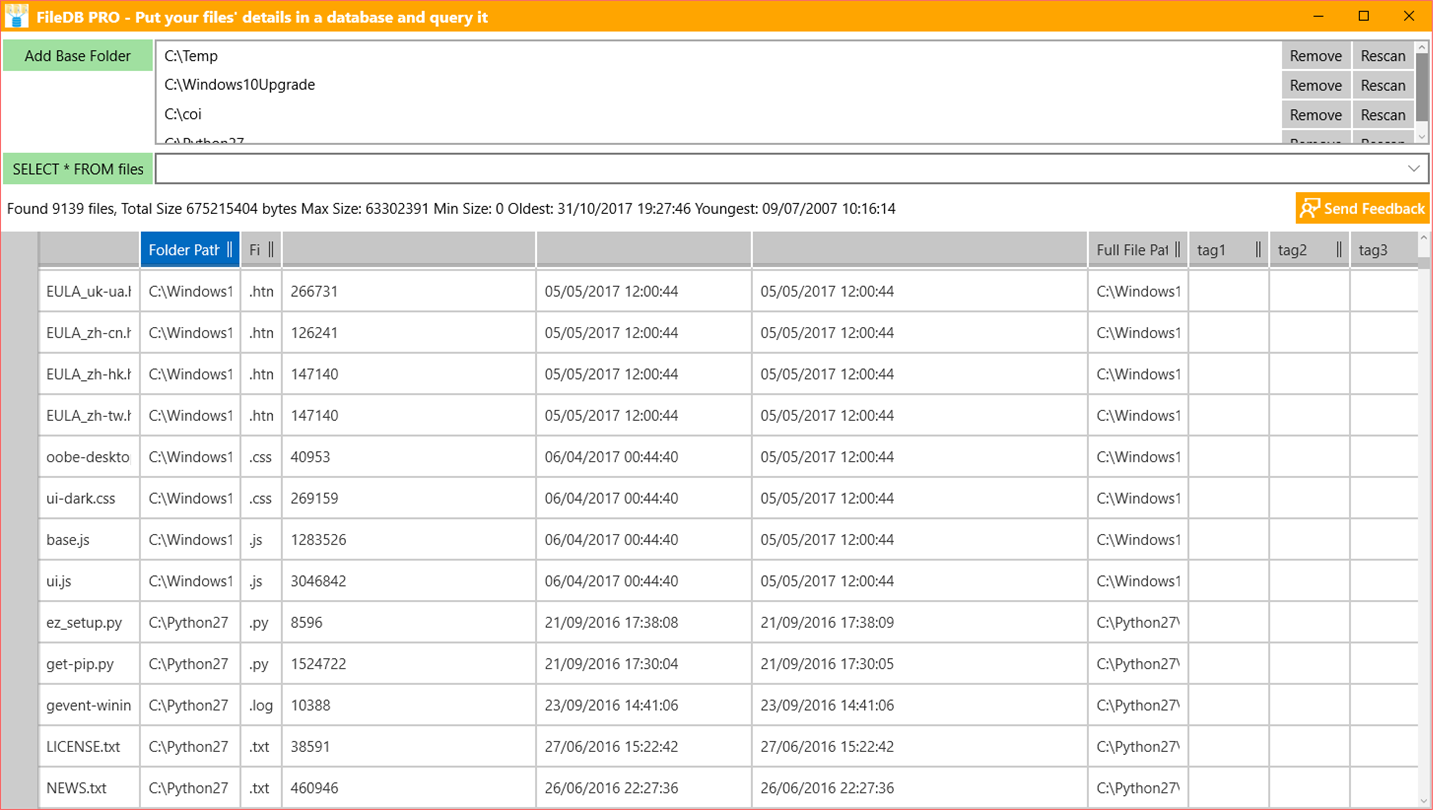This screenshot has height=810, width=1433.
Task: Click the file statistics summary text
Action: (x=451, y=209)
